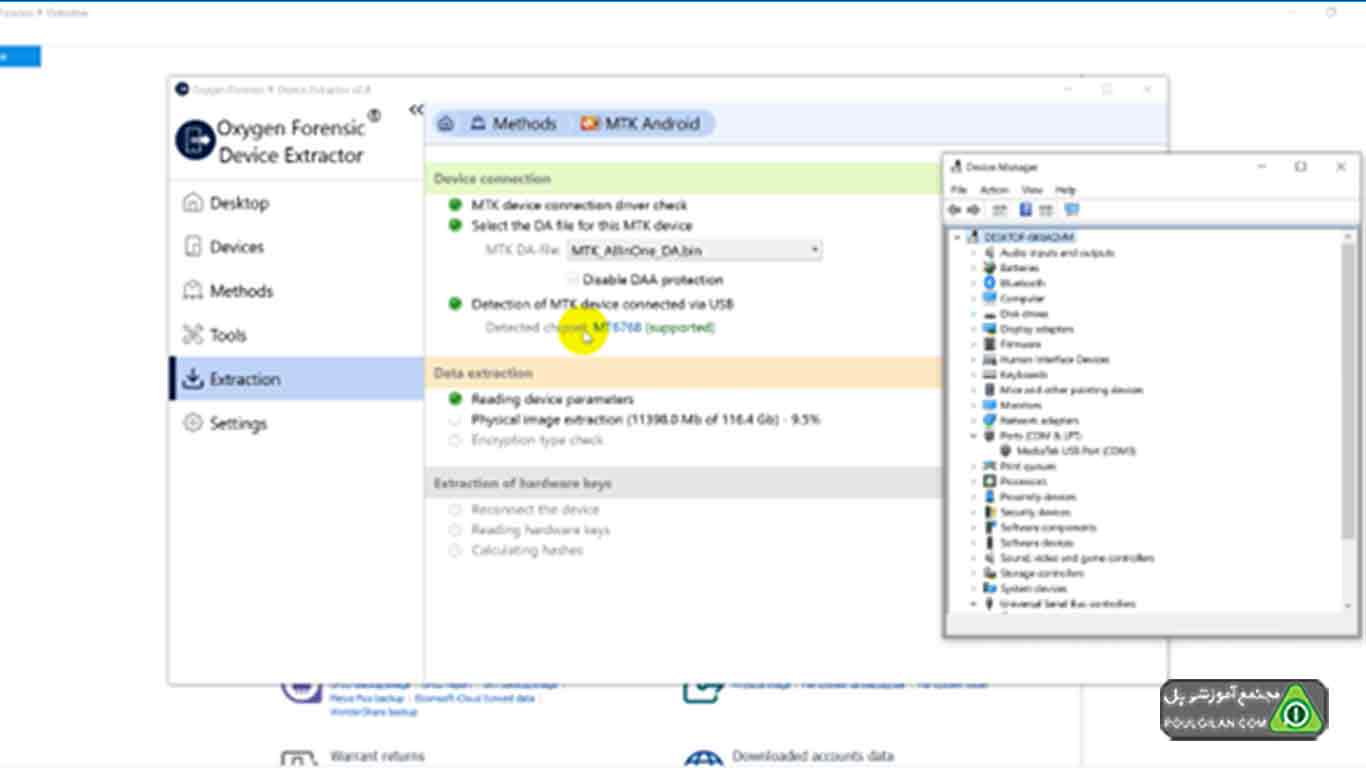This screenshot has height=768, width=1366.
Task: Click the MTK Android breadcrumb tab
Action: pyautogui.click(x=640, y=124)
